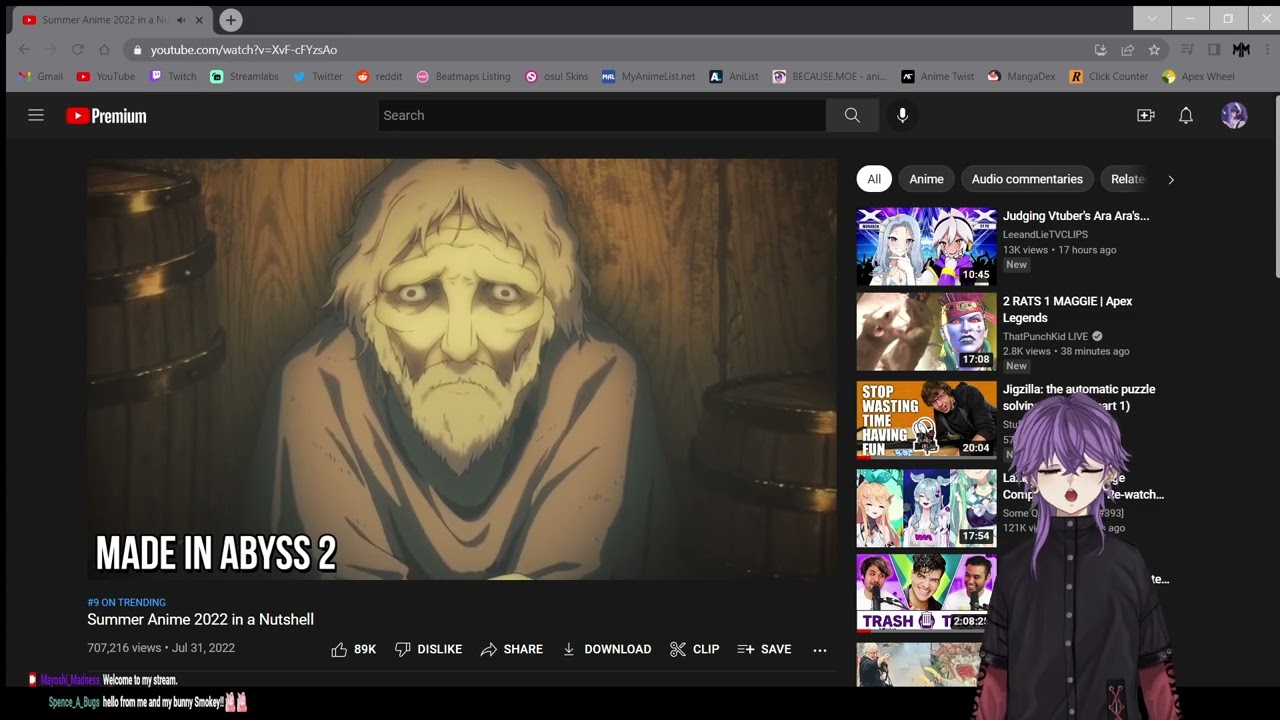The width and height of the screenshot is (1280, 720).
Task: Open the SHARE option
Action: [511, 649]
